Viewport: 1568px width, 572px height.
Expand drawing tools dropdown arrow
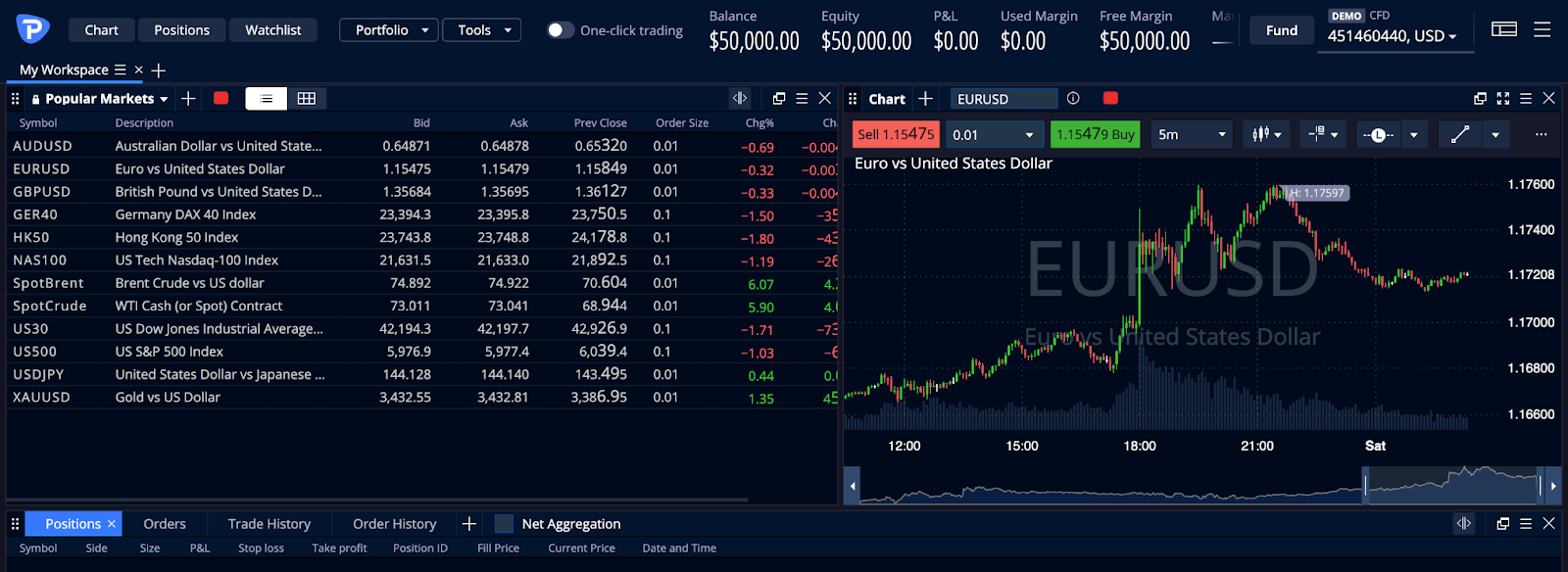pos(1494,134)
